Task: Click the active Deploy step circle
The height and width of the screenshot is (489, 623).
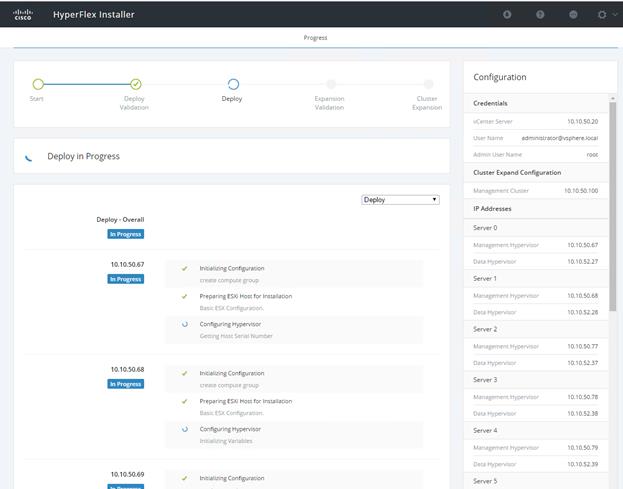Action: coord(233,84)
